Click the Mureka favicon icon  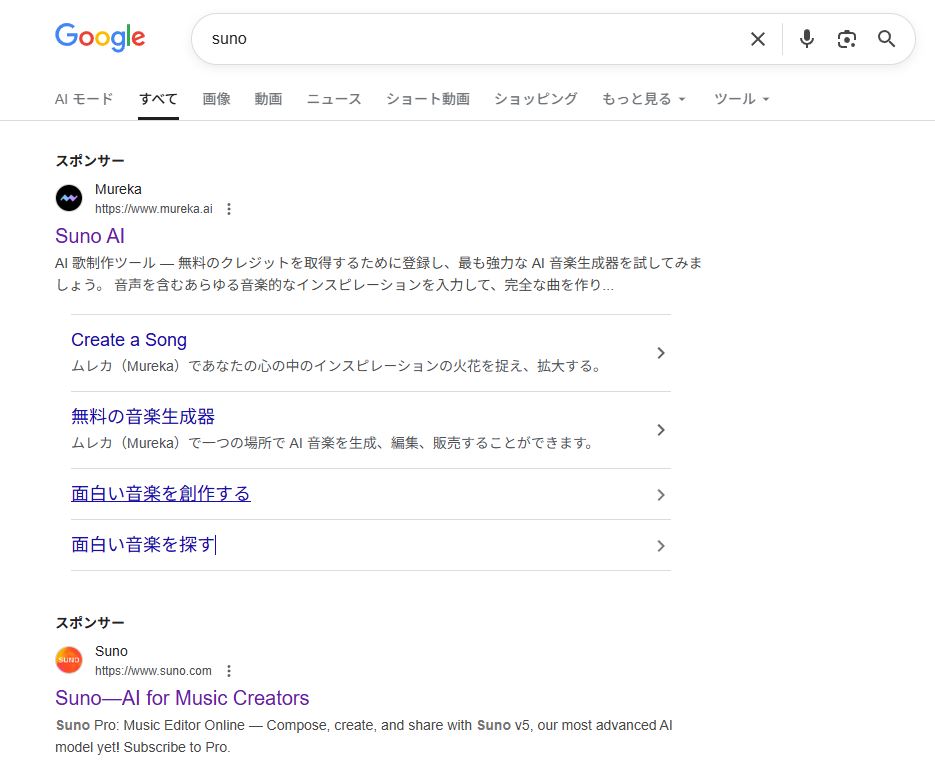coord(69,198)
